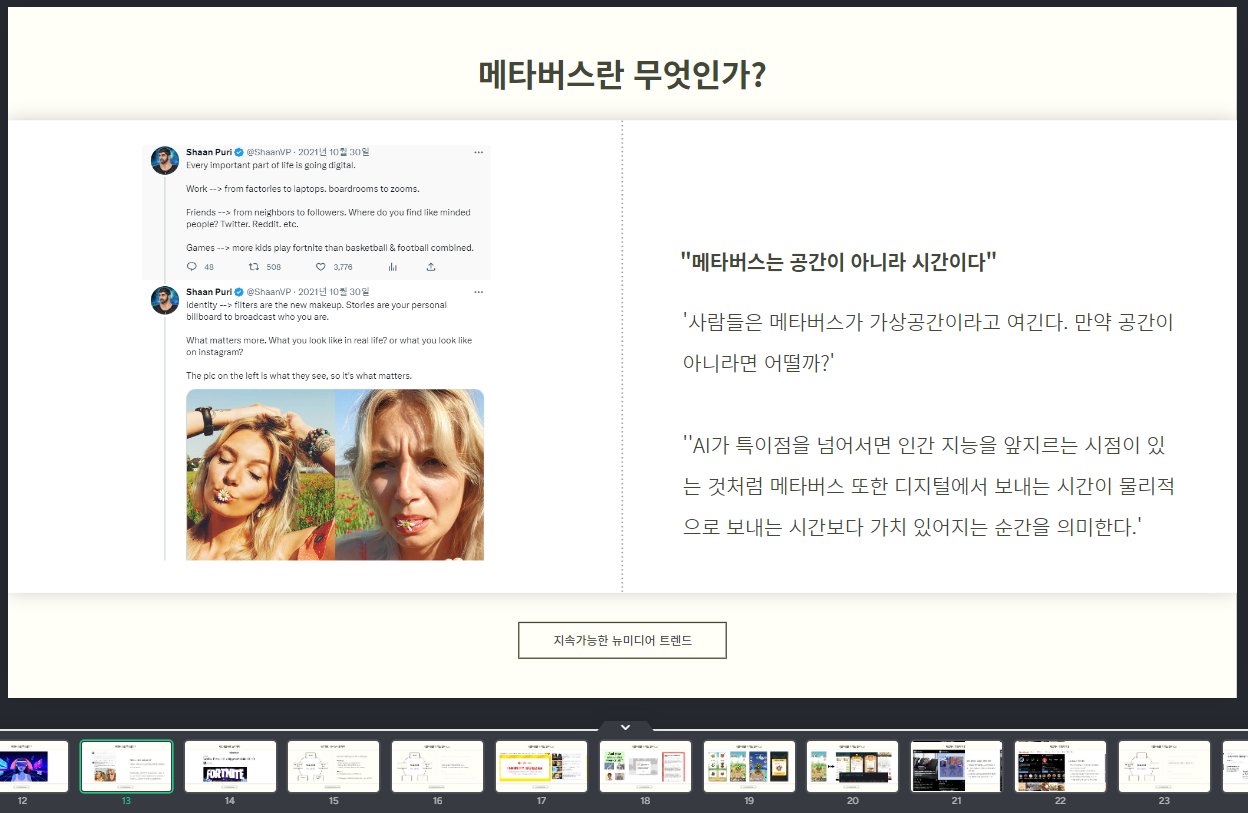Open slide 12 thumbnail
This screenshot has width=1248, height=813.
coord(33,767)
